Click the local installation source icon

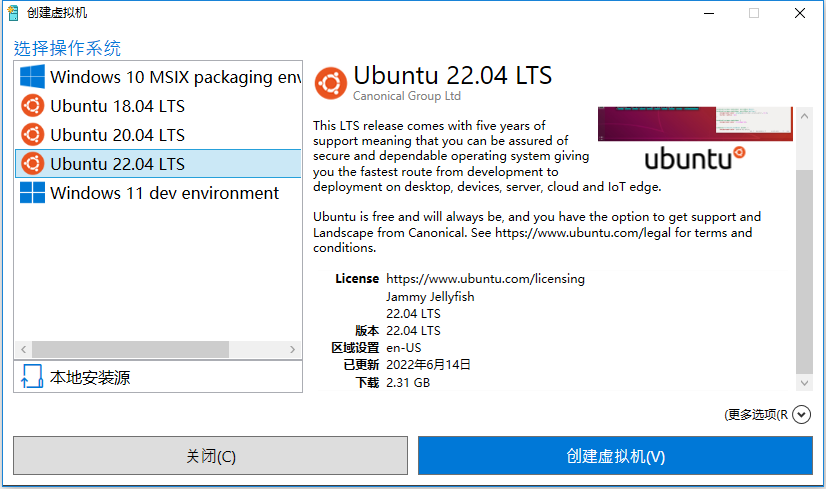(x=32, y=377)
